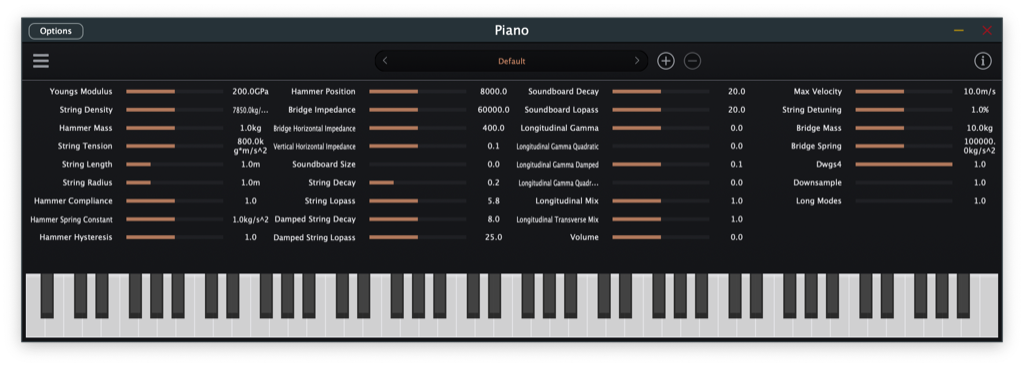This screenshot has width=1024, height=367.
Task: Play the leftmost black piano key
Action: (x=47, y=296)
